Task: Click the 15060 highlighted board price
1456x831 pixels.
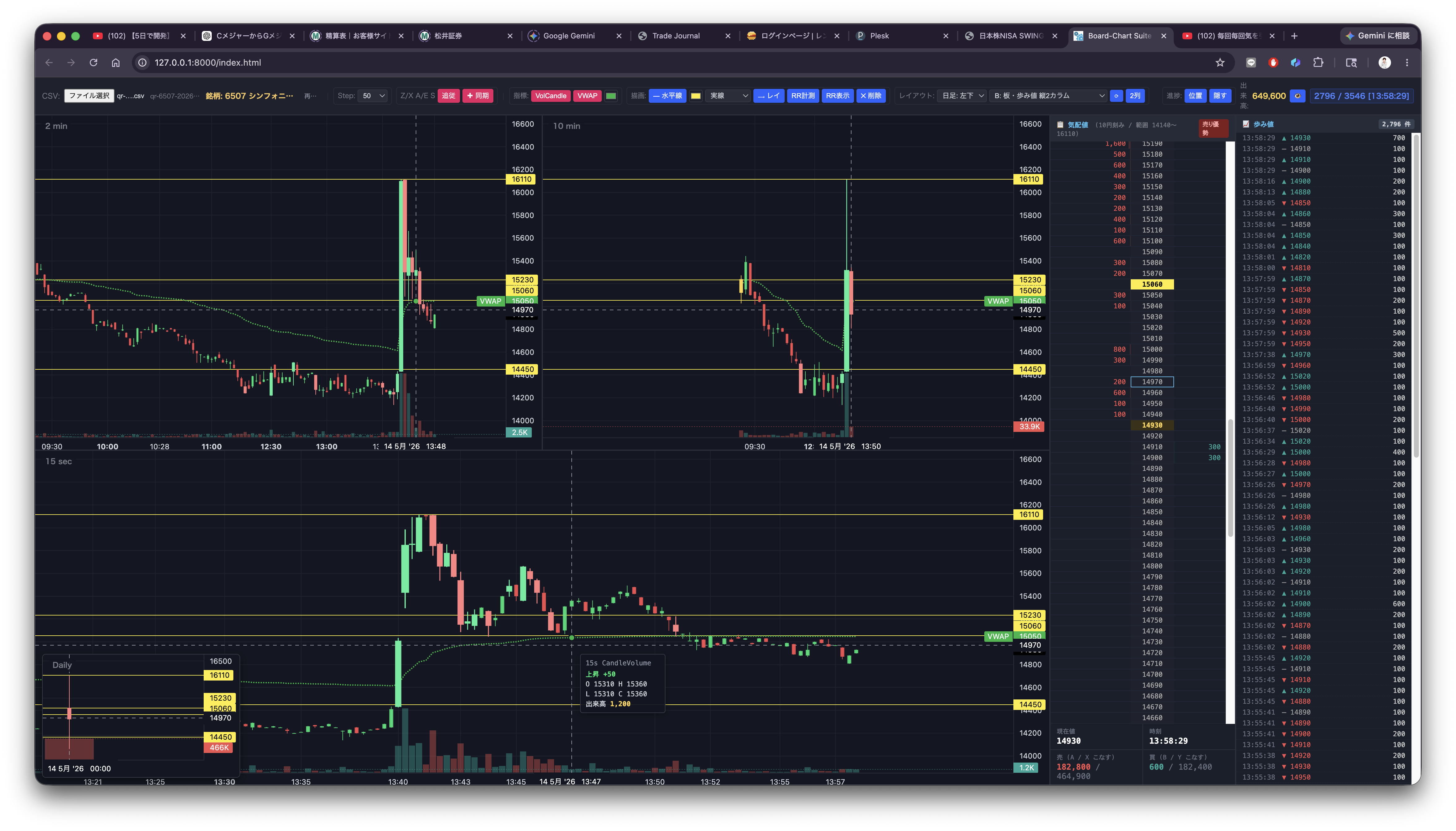Action: [1152, 284]
